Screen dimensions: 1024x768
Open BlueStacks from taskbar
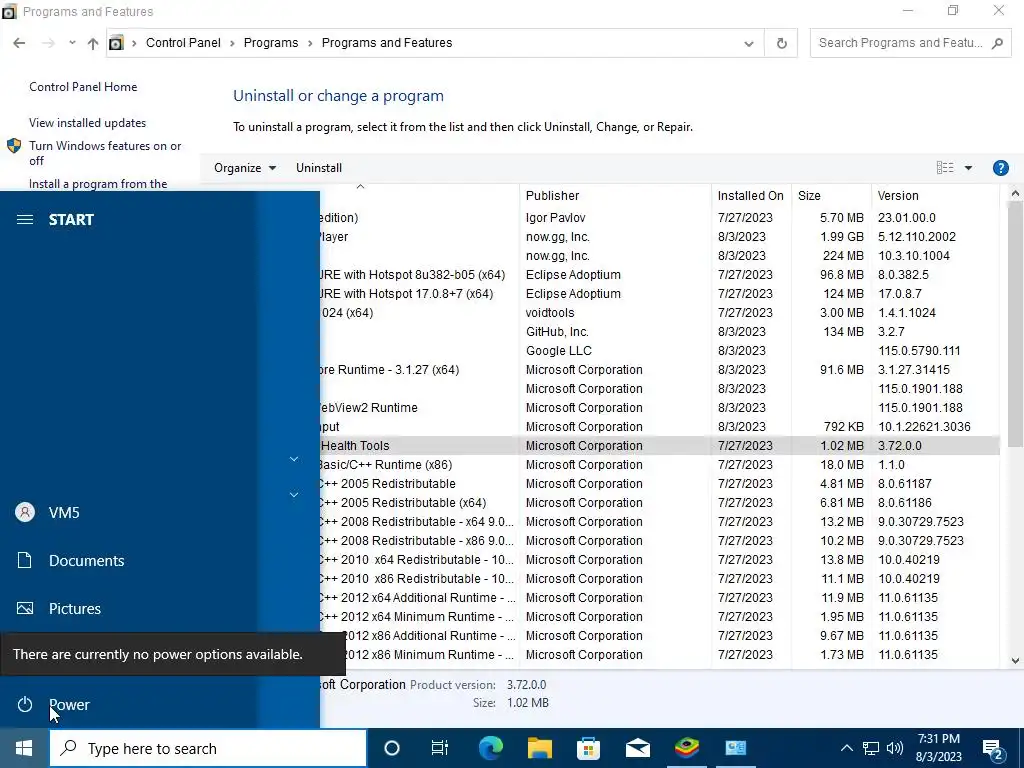point(686,746)
